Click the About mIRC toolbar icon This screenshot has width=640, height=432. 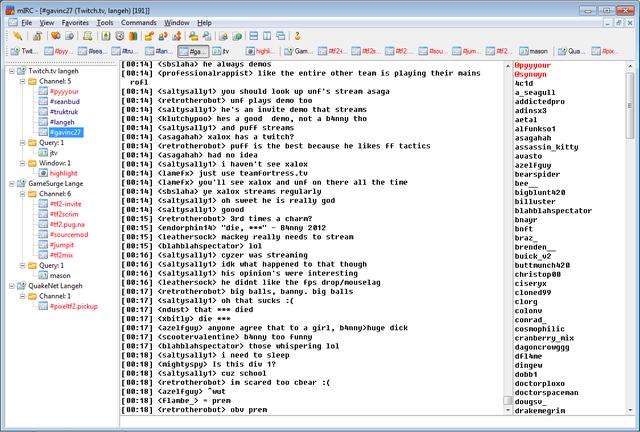pyautogui.click(x=298, y=35)
